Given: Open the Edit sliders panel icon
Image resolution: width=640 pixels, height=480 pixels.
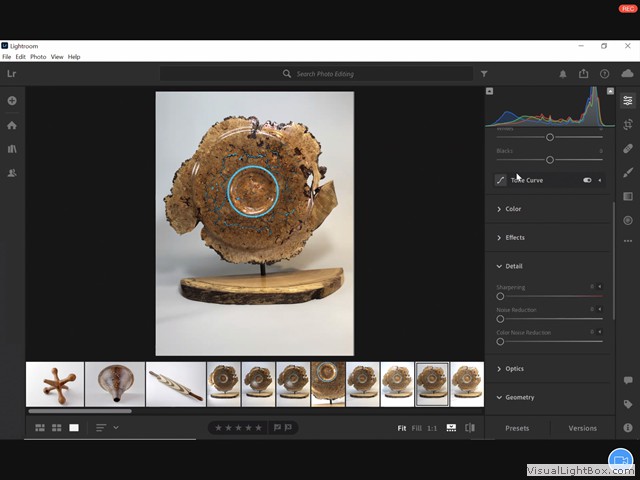Looking at the screenshot, I should (x=627, y=100).
